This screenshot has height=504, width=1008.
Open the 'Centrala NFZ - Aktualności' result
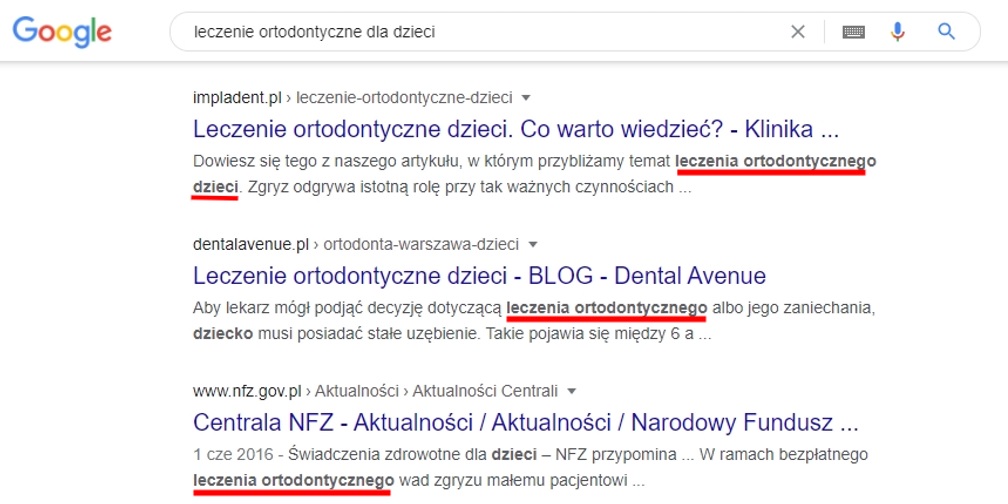(x=525, y=421)
